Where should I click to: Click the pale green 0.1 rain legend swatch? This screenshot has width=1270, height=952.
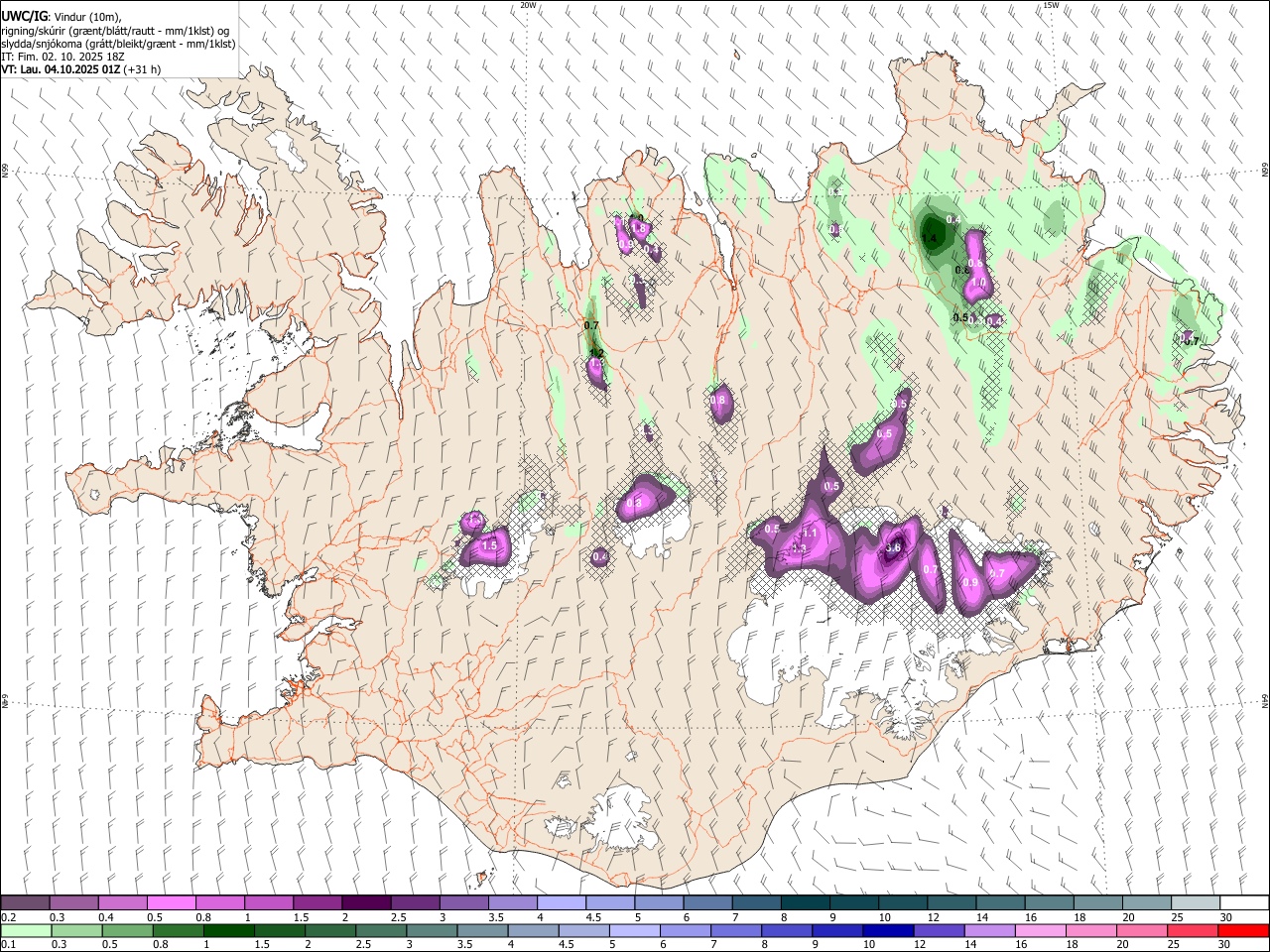pos(27,930)
